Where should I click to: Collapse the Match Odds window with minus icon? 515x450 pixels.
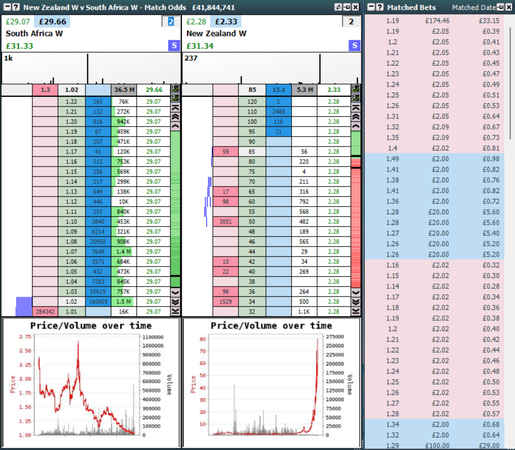coord(7,7)
